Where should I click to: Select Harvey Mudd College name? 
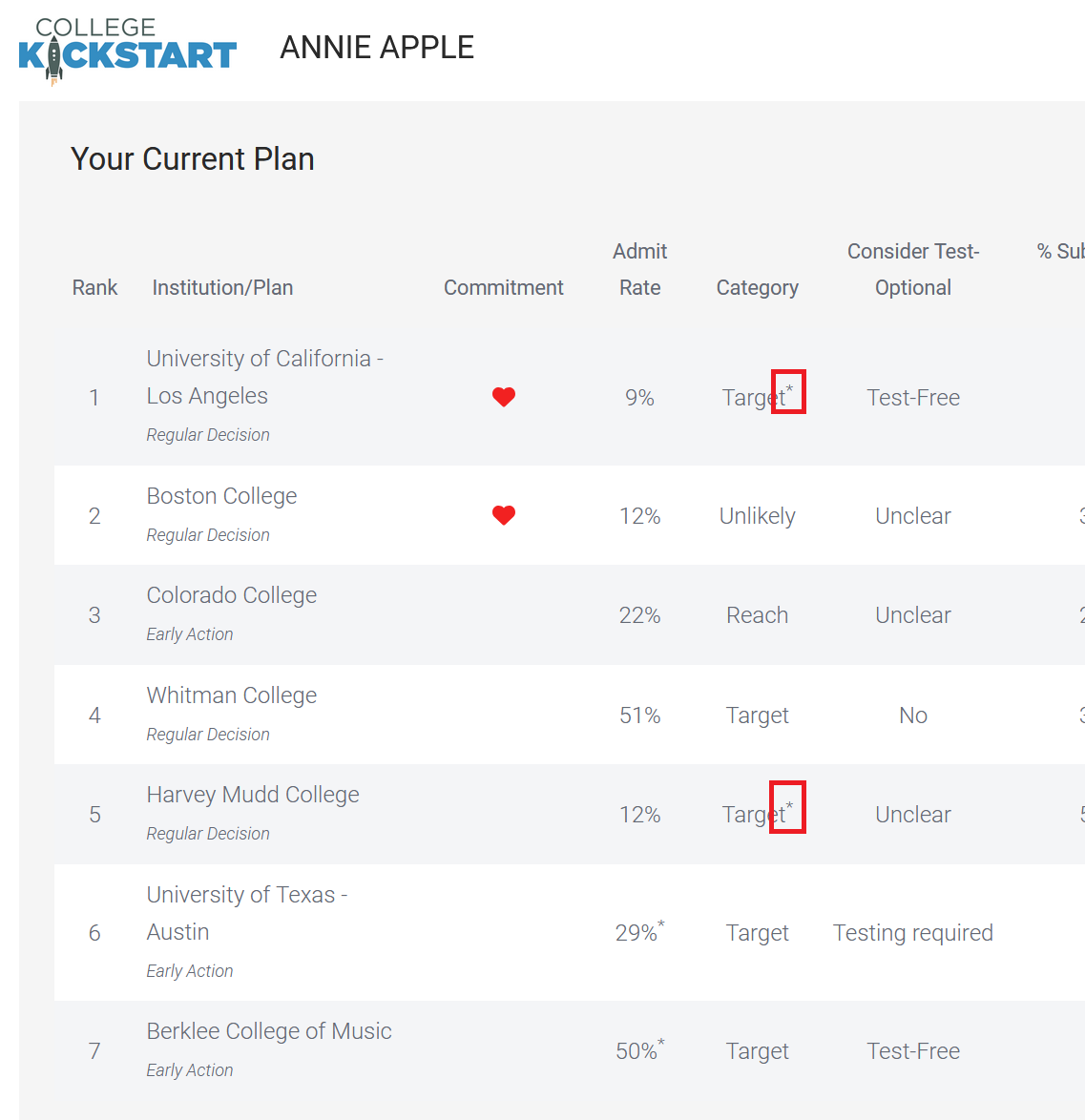(x=253, y=795)
